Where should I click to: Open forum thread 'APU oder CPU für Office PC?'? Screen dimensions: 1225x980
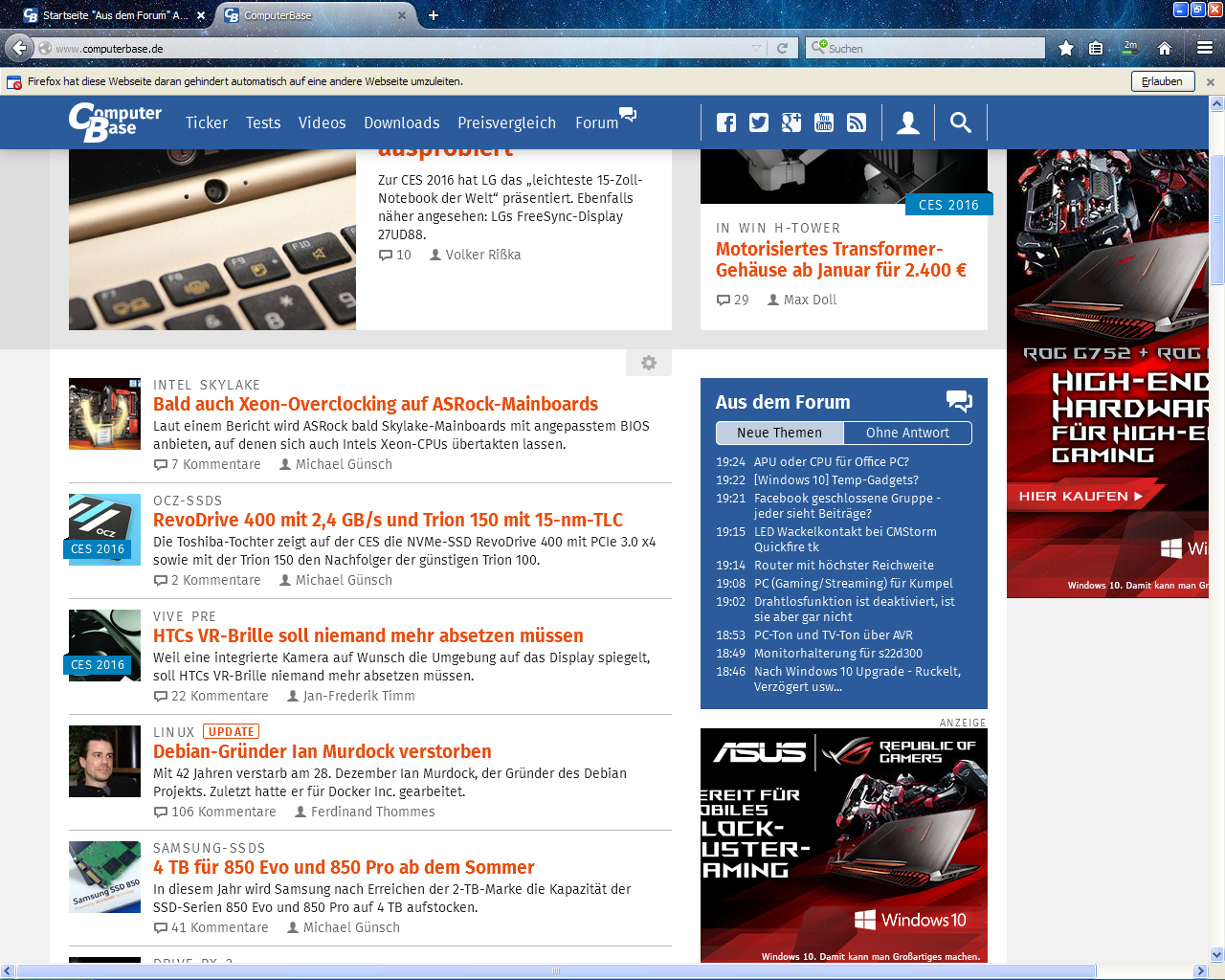[832, 461]
